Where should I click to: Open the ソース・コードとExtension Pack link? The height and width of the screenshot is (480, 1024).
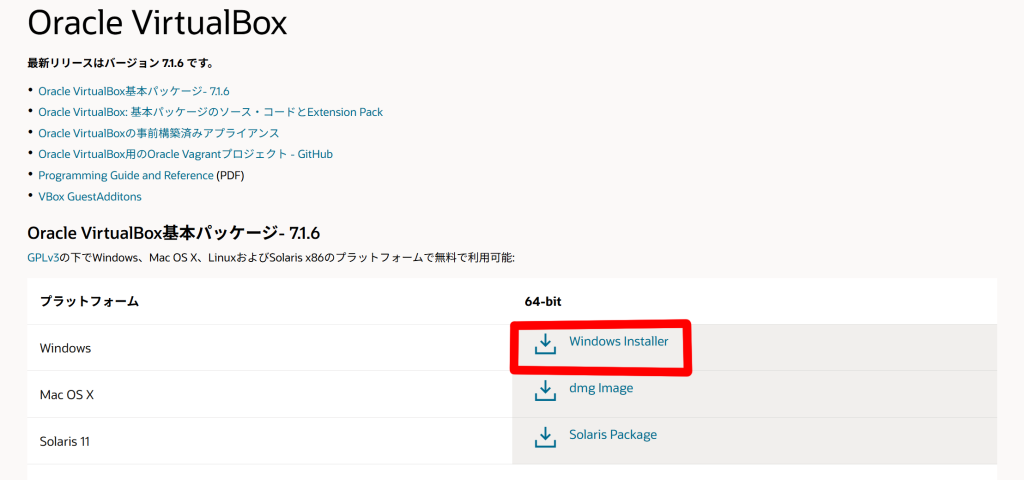coord(210,112)
